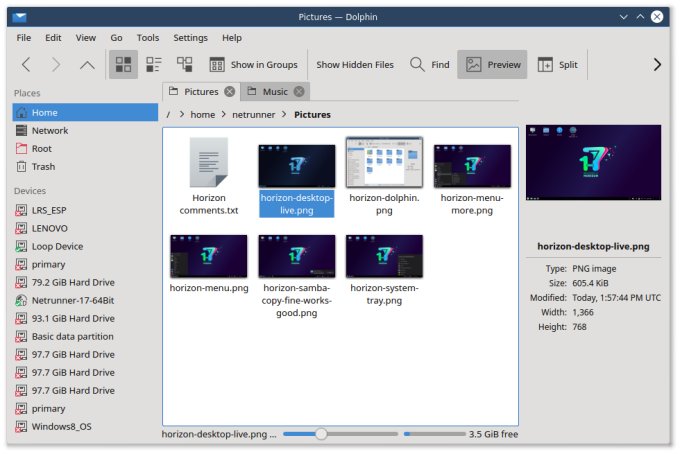Adjust the icon zoom slider

tap(321, 434)
